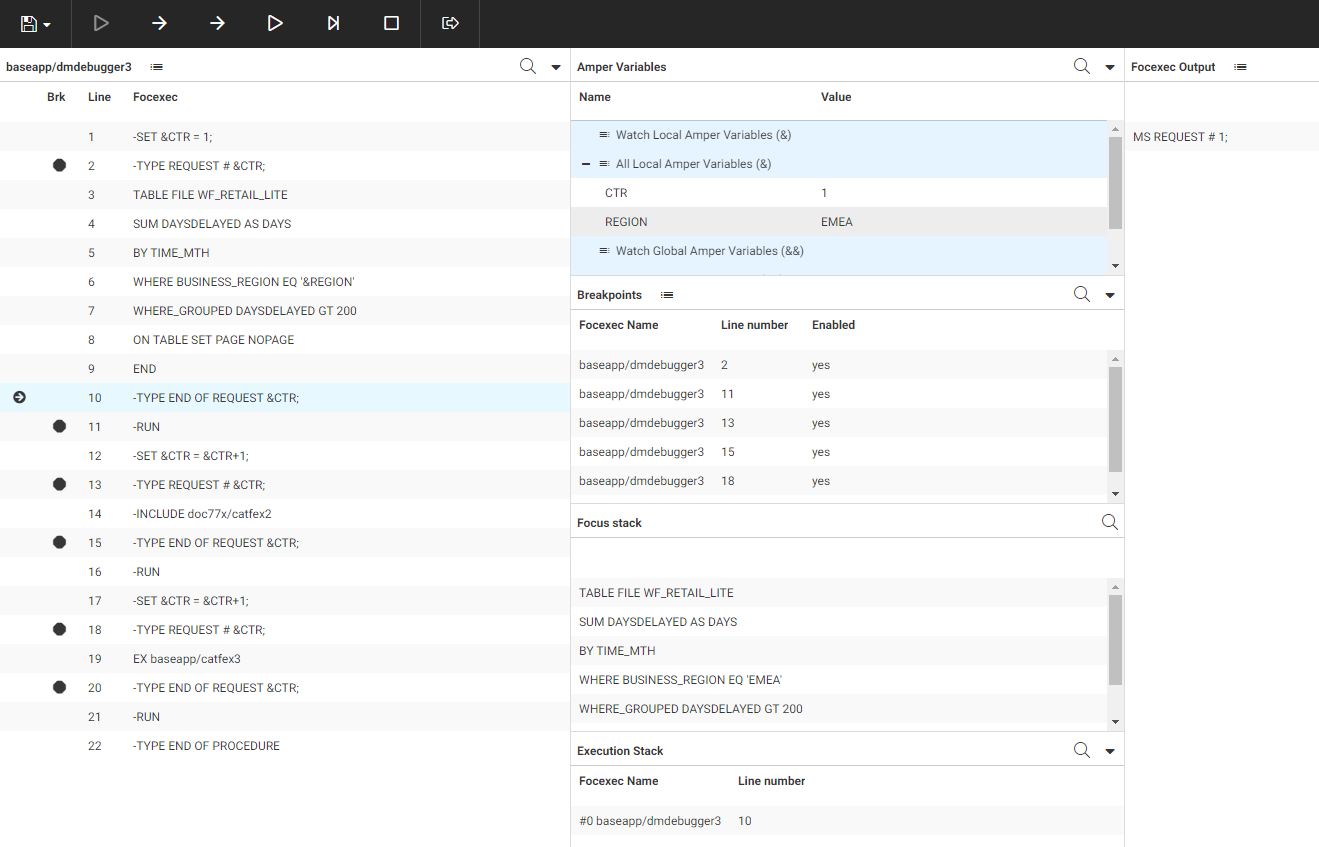Image resolution: width=1319 pixels, height=847 pixels.
Task: Toggle the breakpoint dot on line 2
Action: [x=59, y=165]
